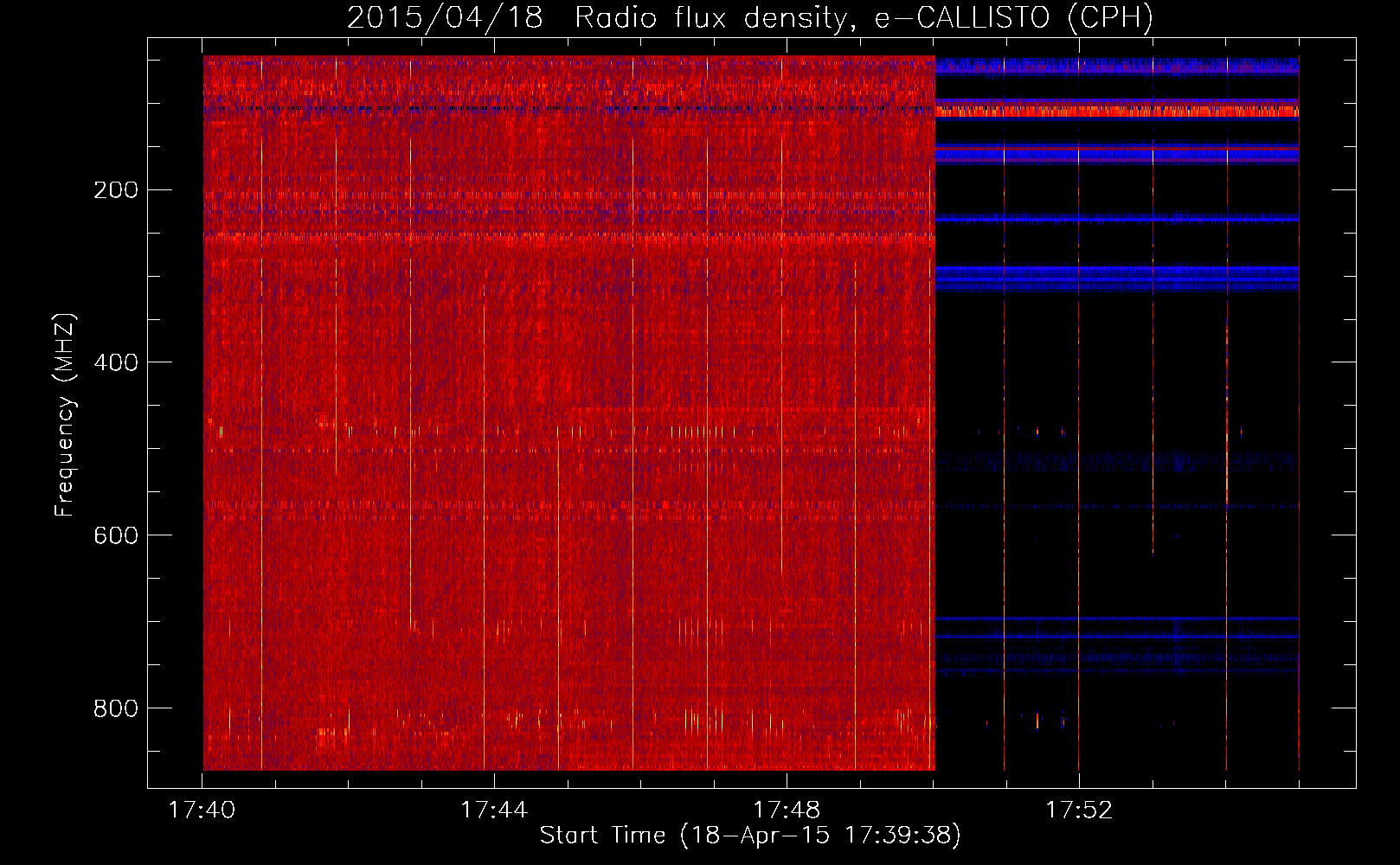Click the plot title "2015/04/18 Radio flux density, e-CALLISTO (CPH)"

coord(750,17)
